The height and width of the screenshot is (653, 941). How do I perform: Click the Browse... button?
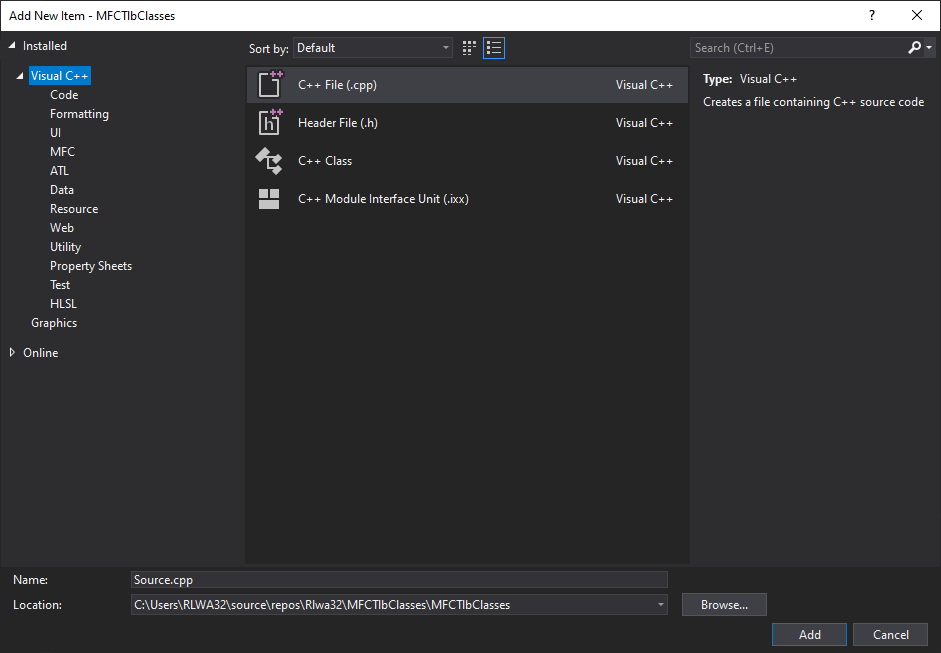[x=724, y=604]
